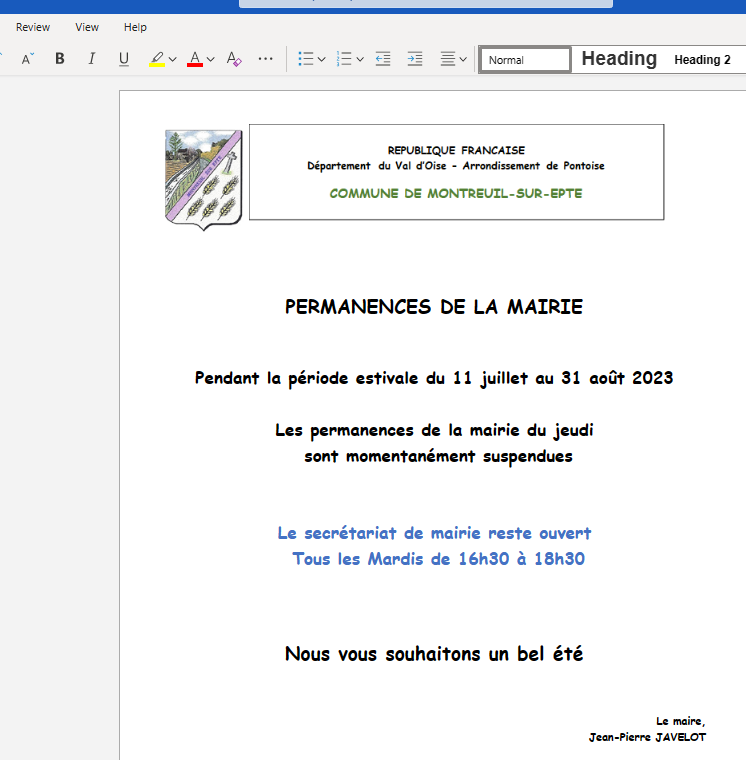Expand the font color dropdown arrow
This screenshot has height=760, width=746.
click(x=210, y=60)
